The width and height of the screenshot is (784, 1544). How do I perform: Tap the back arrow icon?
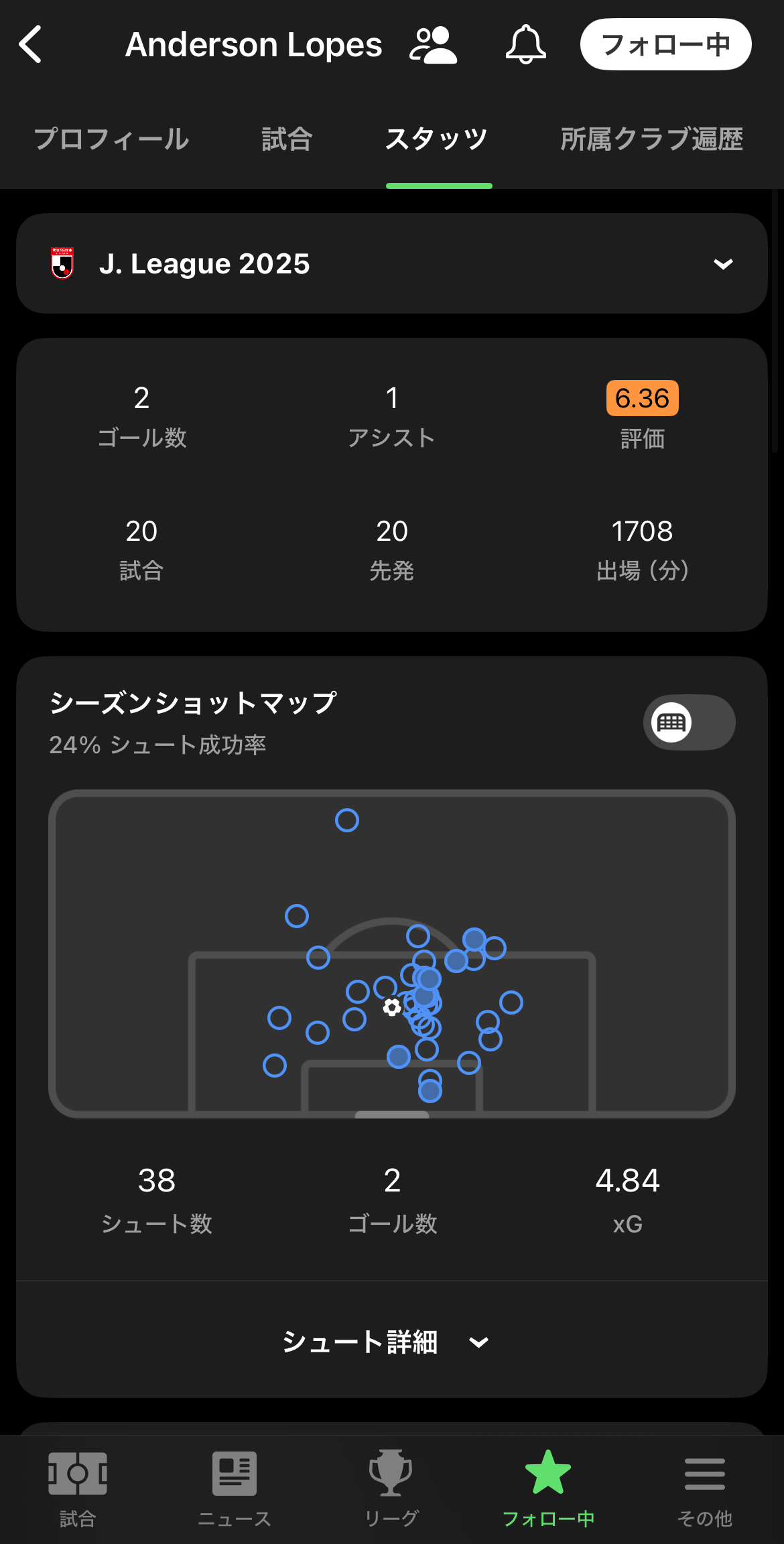pos(31,44)
